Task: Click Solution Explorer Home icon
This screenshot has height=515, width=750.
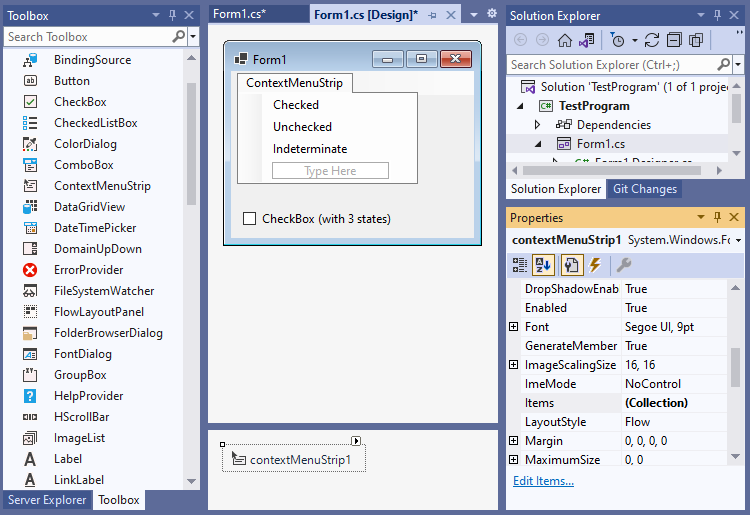Action: [565, 41]
